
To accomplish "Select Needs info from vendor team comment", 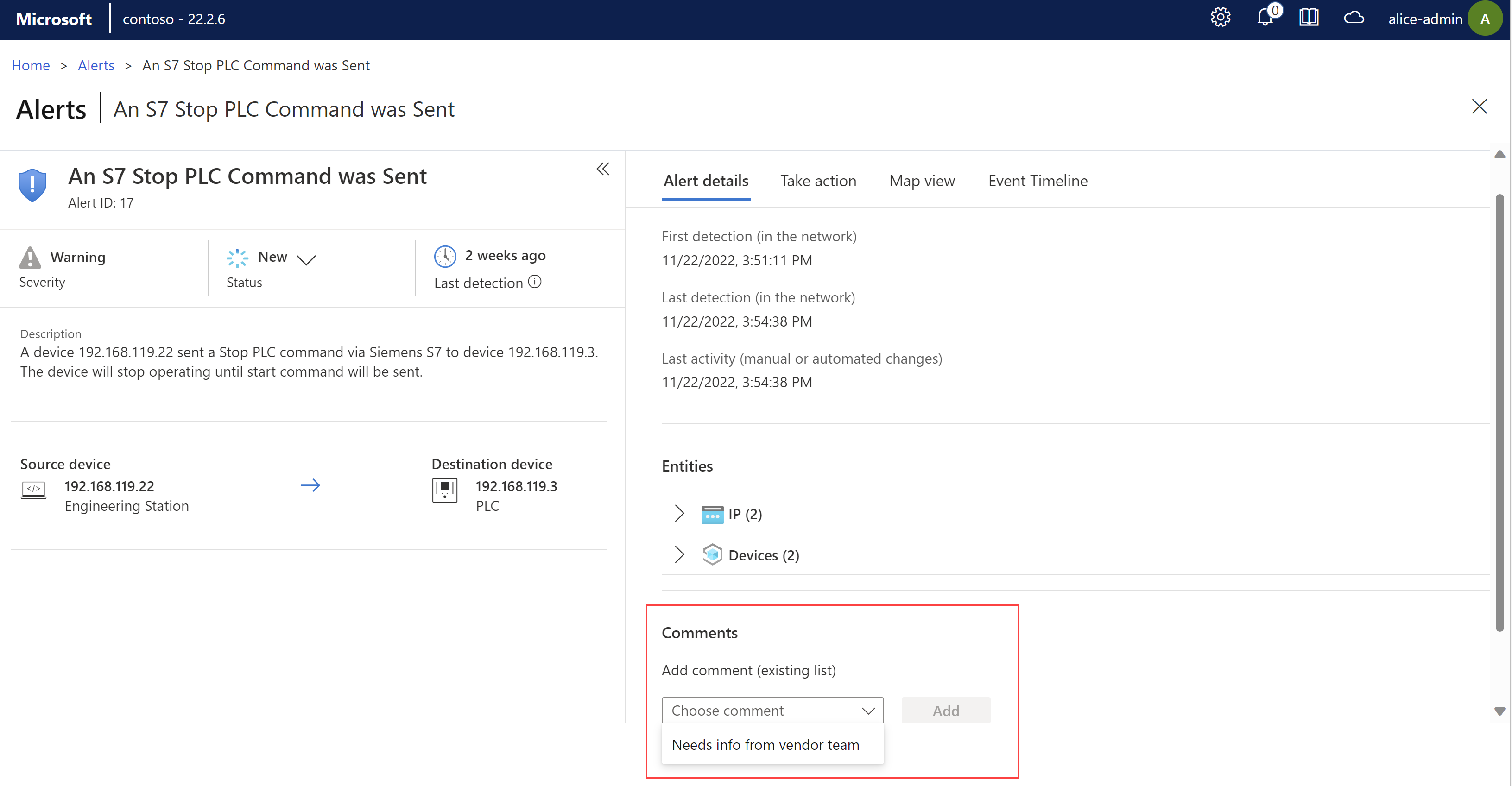I will click(765, 743).
